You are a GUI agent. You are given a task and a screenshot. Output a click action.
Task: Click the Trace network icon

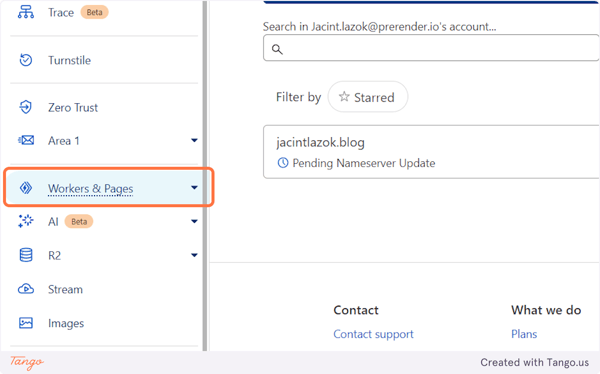click(x=26, y=12)
